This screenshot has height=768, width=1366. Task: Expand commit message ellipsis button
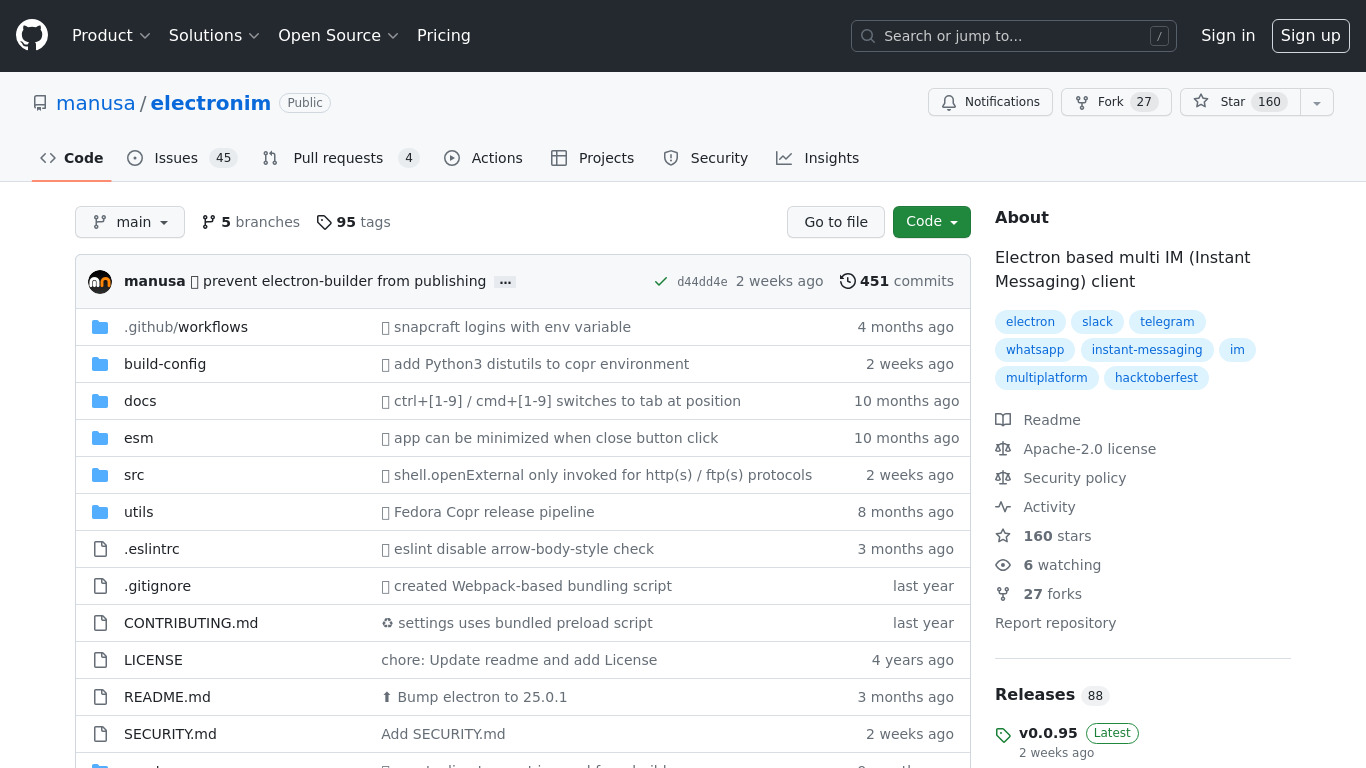[505, 282]
